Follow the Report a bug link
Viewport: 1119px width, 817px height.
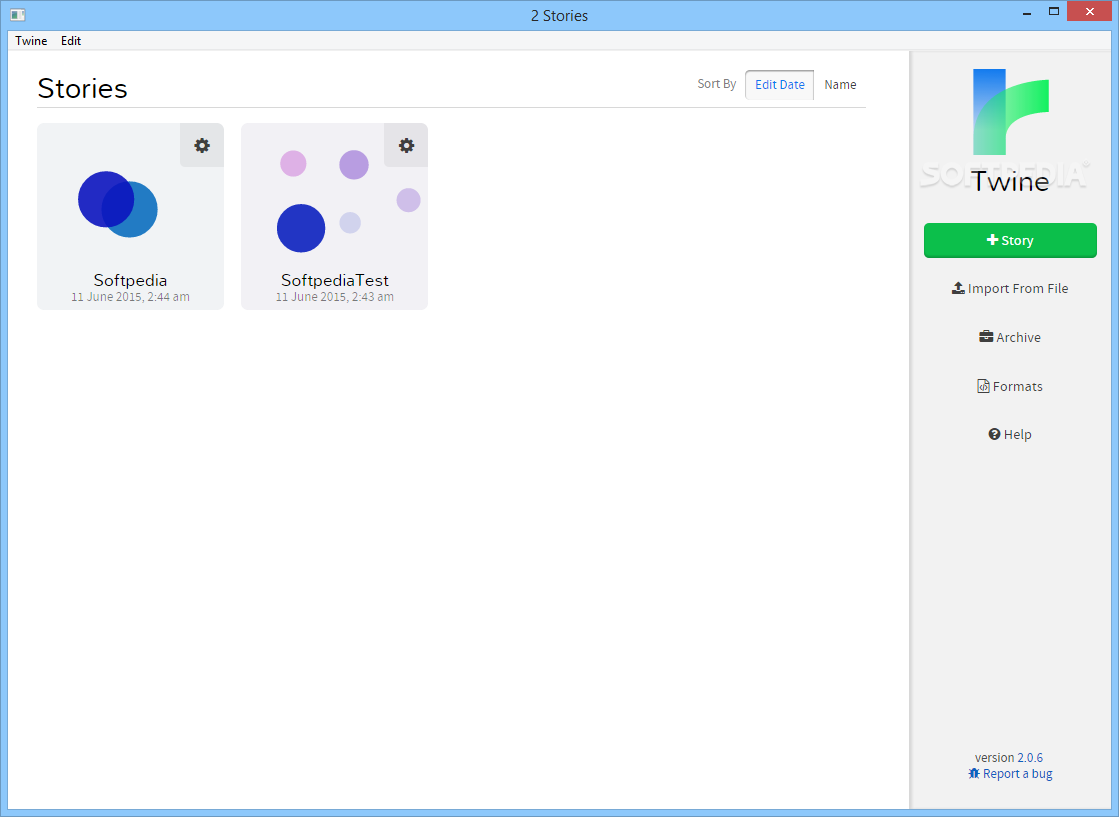coord(1010,773)
